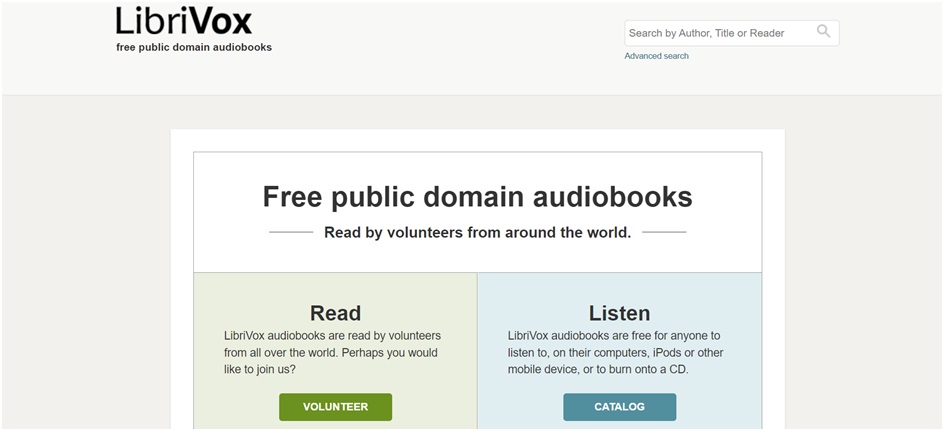Click the decorative line left of the subtitle
This screenshot has height=431, width=944.
pos(291,232)
